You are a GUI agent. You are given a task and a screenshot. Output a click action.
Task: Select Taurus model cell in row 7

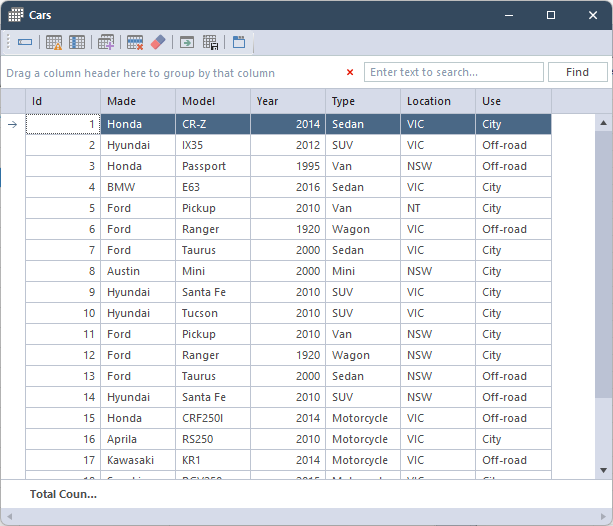(213, 250)
